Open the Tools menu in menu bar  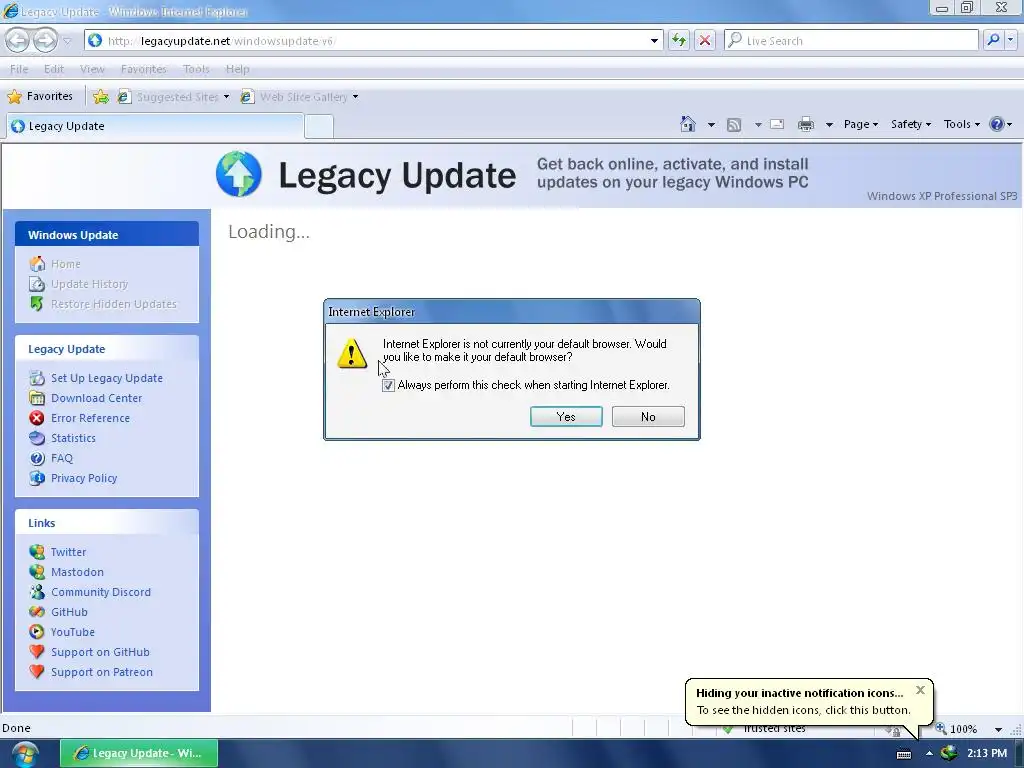pos(196,69)
